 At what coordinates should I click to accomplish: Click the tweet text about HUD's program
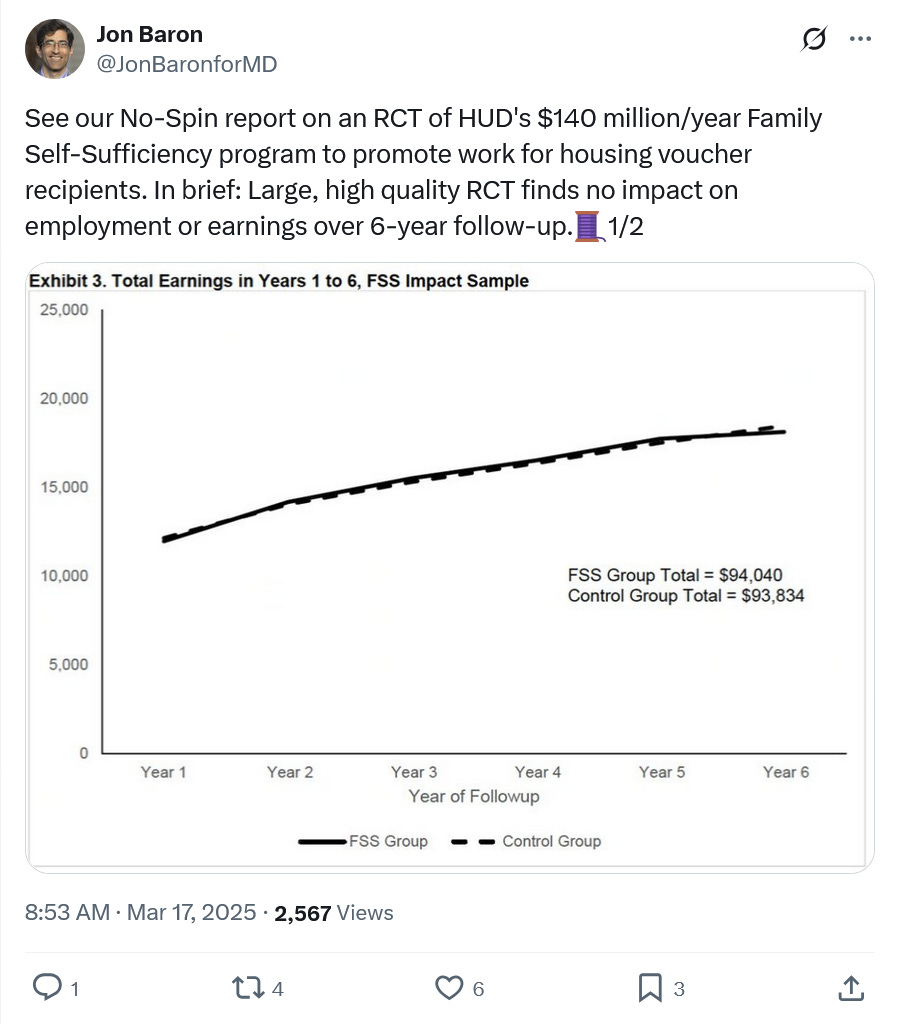423,172
